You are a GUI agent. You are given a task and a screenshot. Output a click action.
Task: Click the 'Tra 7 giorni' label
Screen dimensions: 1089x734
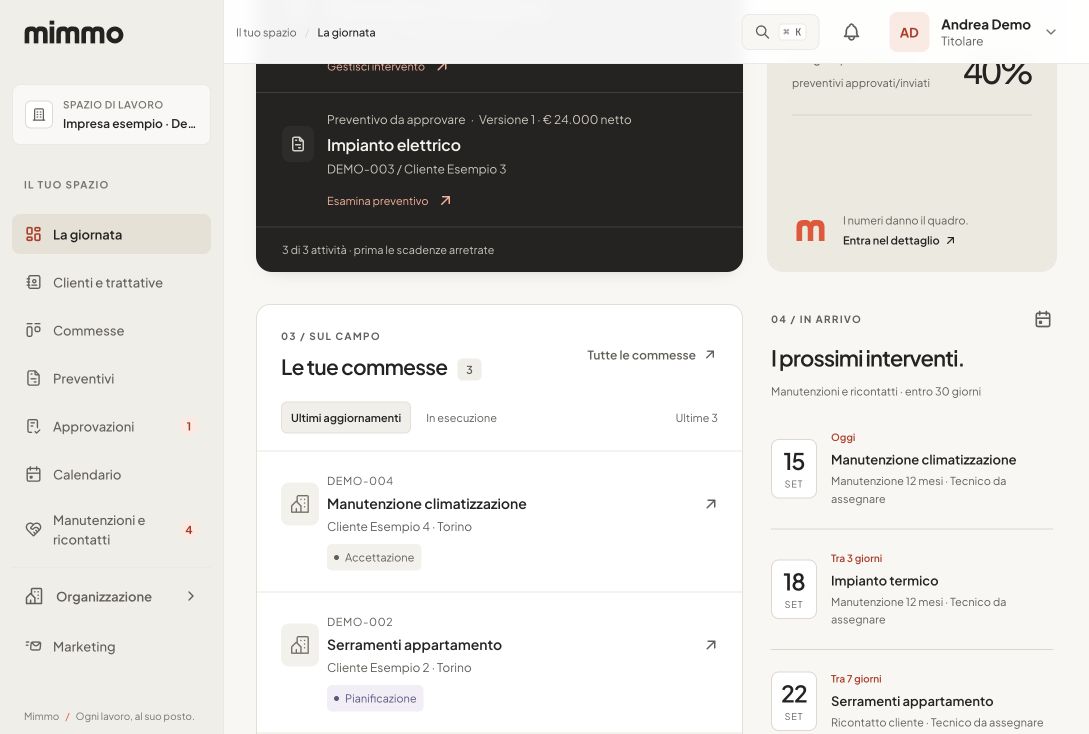point(856,679)
